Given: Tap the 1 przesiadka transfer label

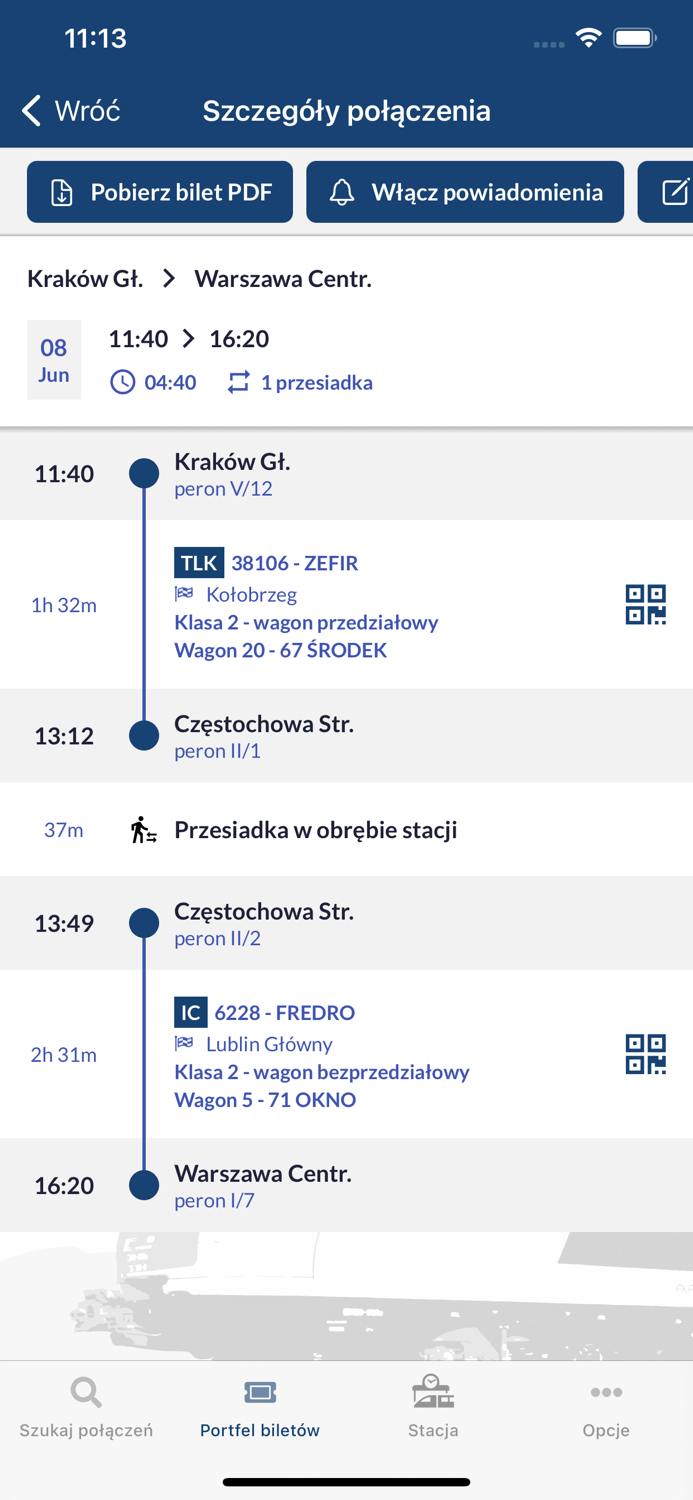Looking at the screenshot, I should pos(316,383).
